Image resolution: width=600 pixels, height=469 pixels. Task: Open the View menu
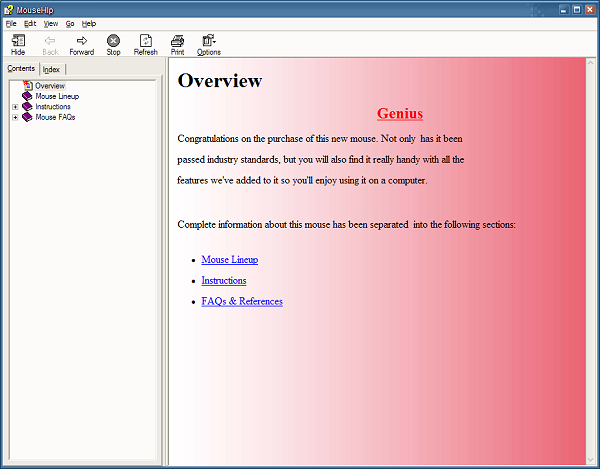50,23
